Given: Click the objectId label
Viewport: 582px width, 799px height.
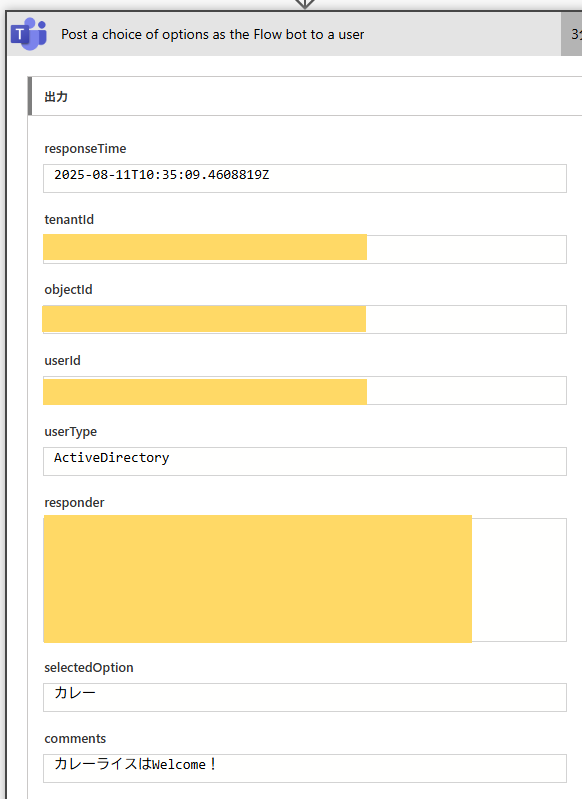Looking at the screenshot, I should tap(68, 290).
